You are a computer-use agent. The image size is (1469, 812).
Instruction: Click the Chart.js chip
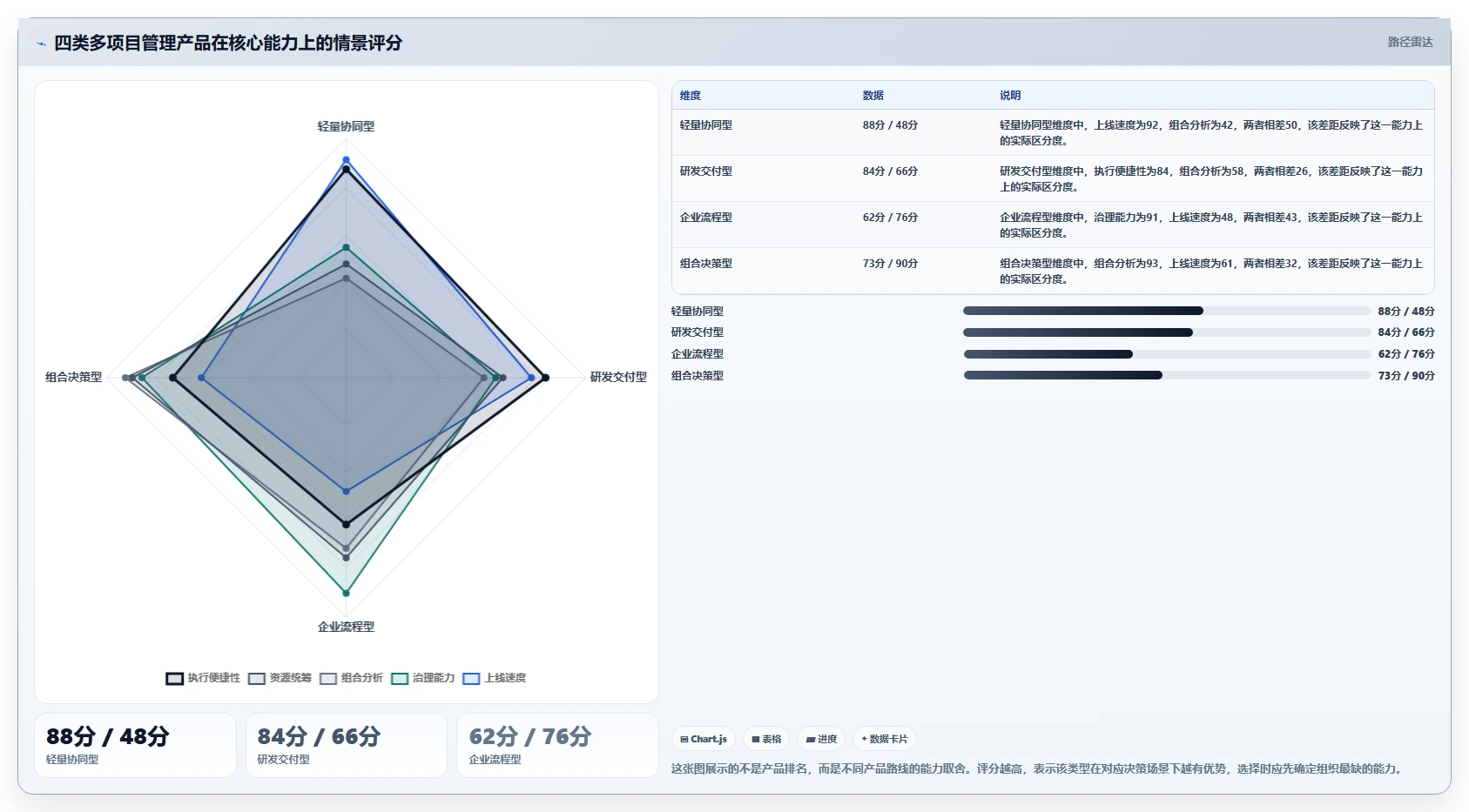pyautogui.click(x=704, y=739)
